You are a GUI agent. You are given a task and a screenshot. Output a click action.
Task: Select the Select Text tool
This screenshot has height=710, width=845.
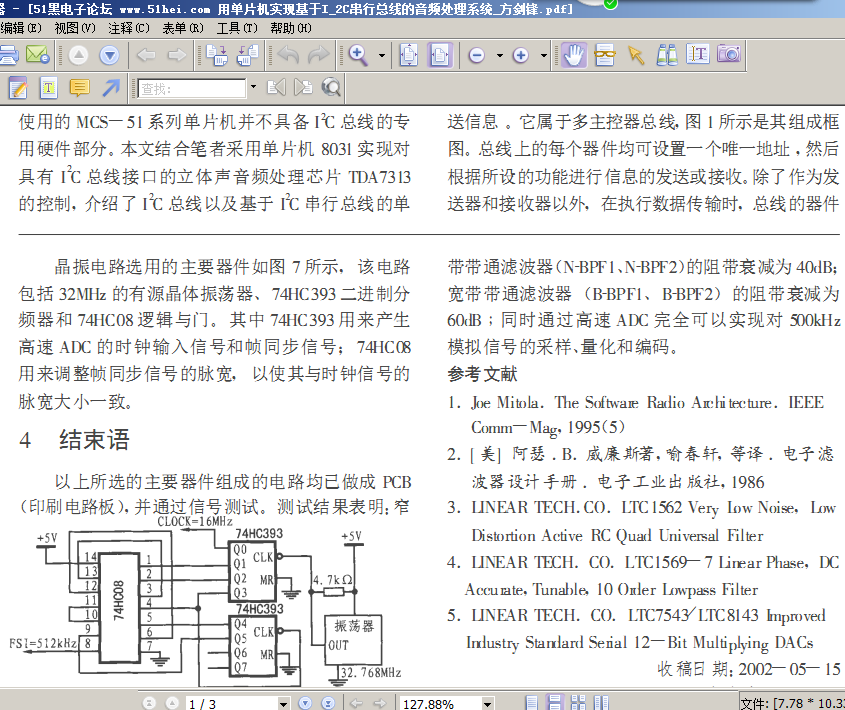pyautogui.click(x=697, y=54)
